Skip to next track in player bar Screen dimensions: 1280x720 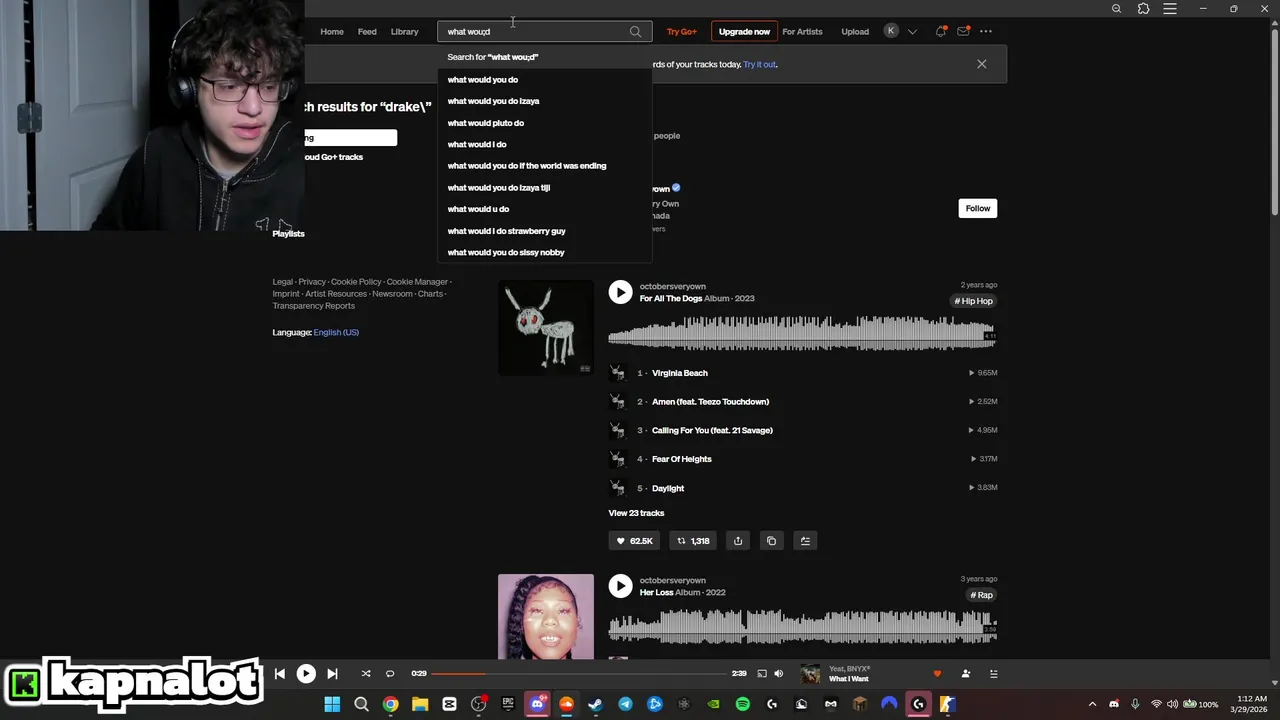pos(332,674)
